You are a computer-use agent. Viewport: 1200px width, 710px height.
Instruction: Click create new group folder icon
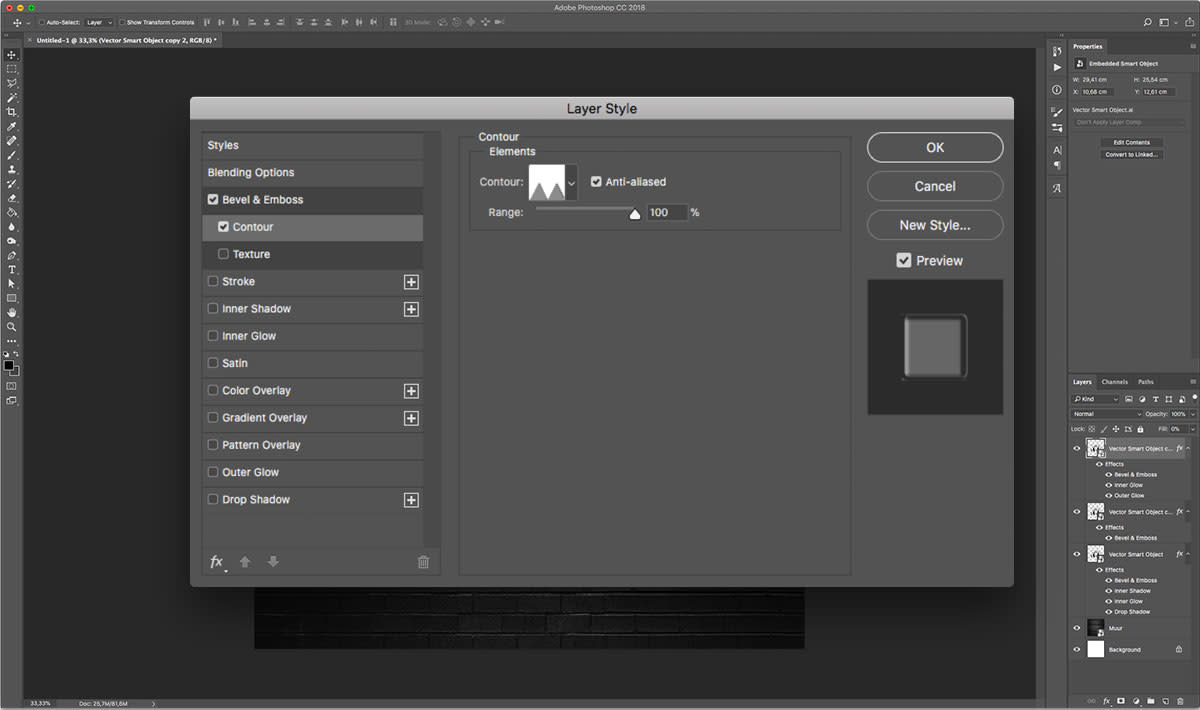1151,701
